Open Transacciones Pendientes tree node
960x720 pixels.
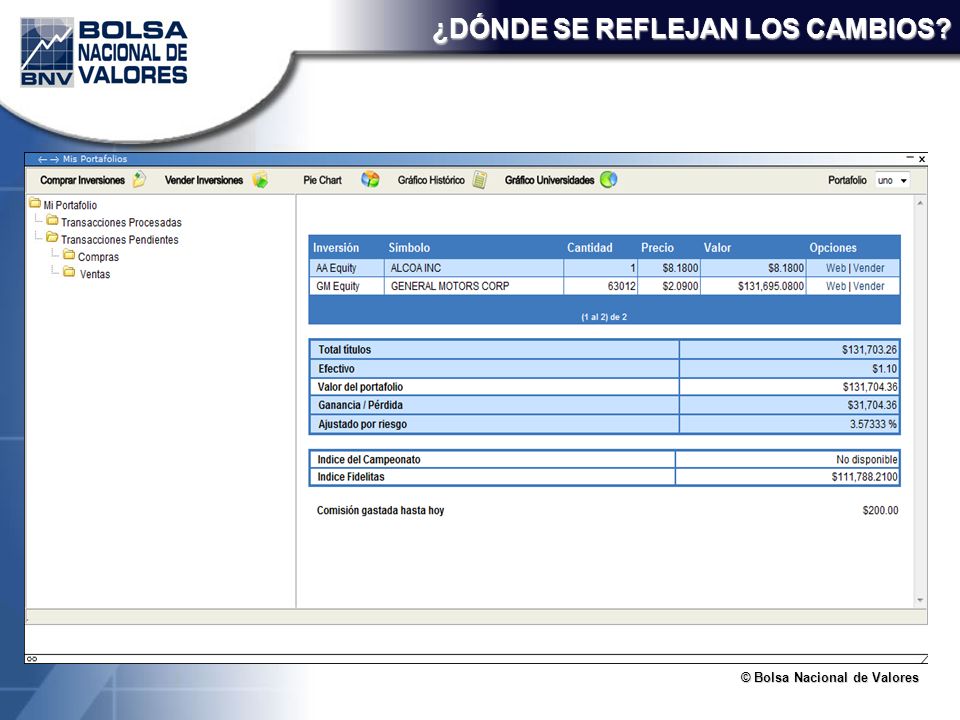119,239
